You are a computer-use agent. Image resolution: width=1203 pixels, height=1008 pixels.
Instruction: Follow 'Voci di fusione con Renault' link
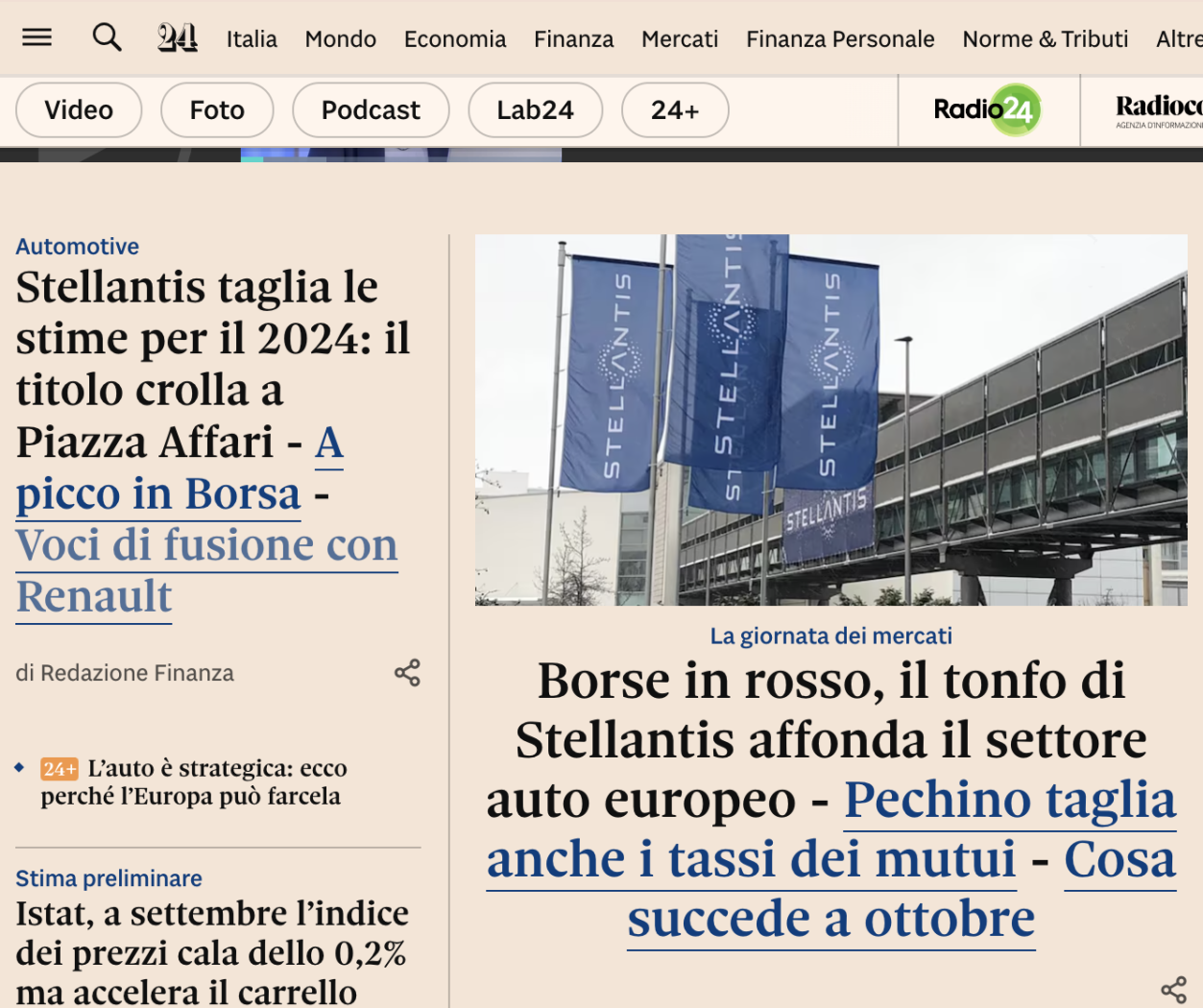tap(206, 570)
